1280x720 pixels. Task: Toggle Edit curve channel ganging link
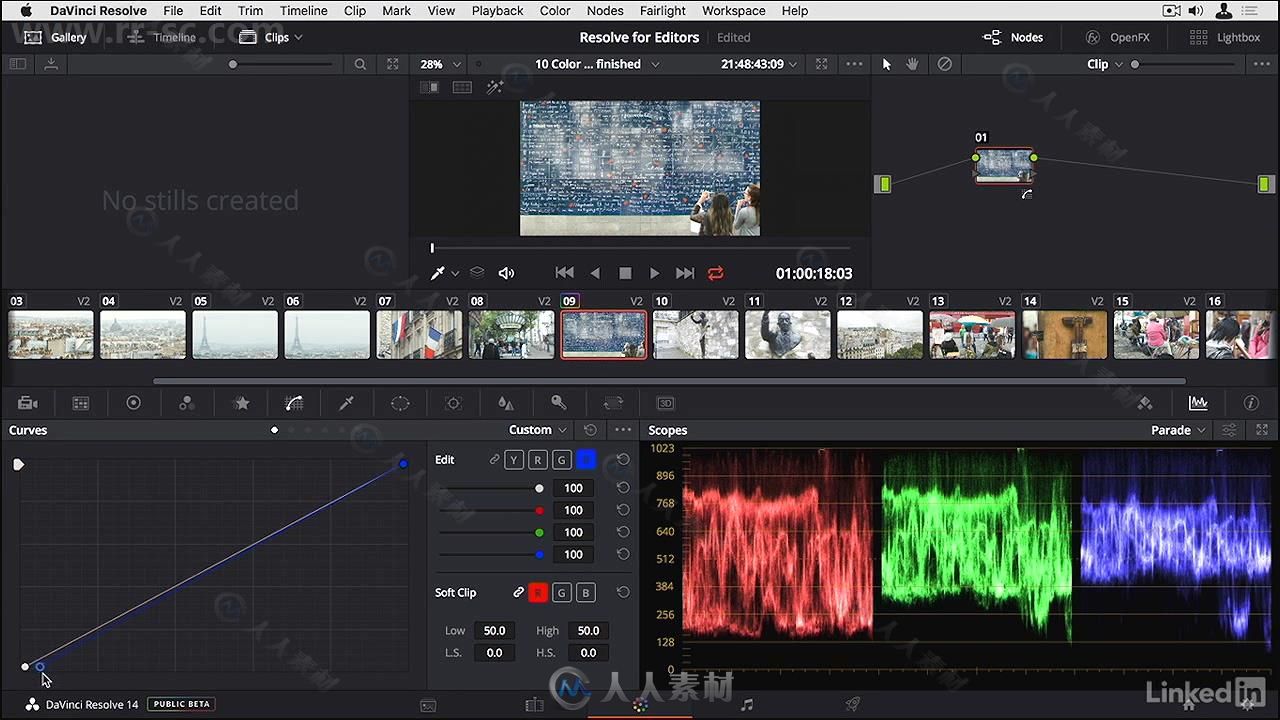click(494, 460)
